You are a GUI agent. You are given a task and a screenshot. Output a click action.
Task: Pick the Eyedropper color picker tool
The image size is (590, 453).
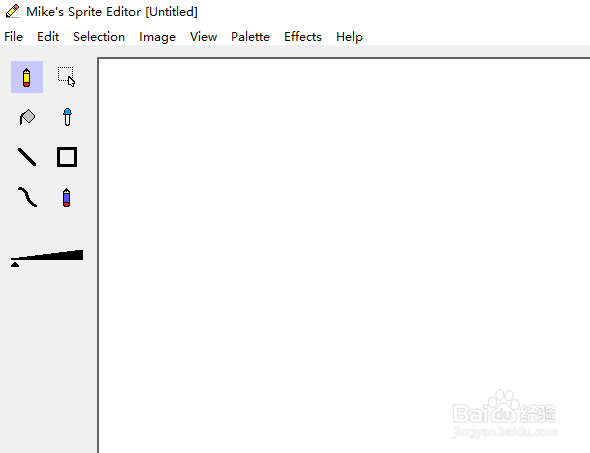[67, 117]
